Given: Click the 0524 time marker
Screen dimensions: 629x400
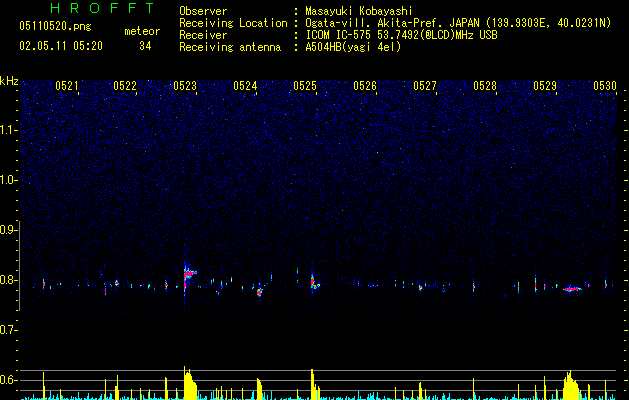Looking at the screenshot, I should tap(245, 86).
